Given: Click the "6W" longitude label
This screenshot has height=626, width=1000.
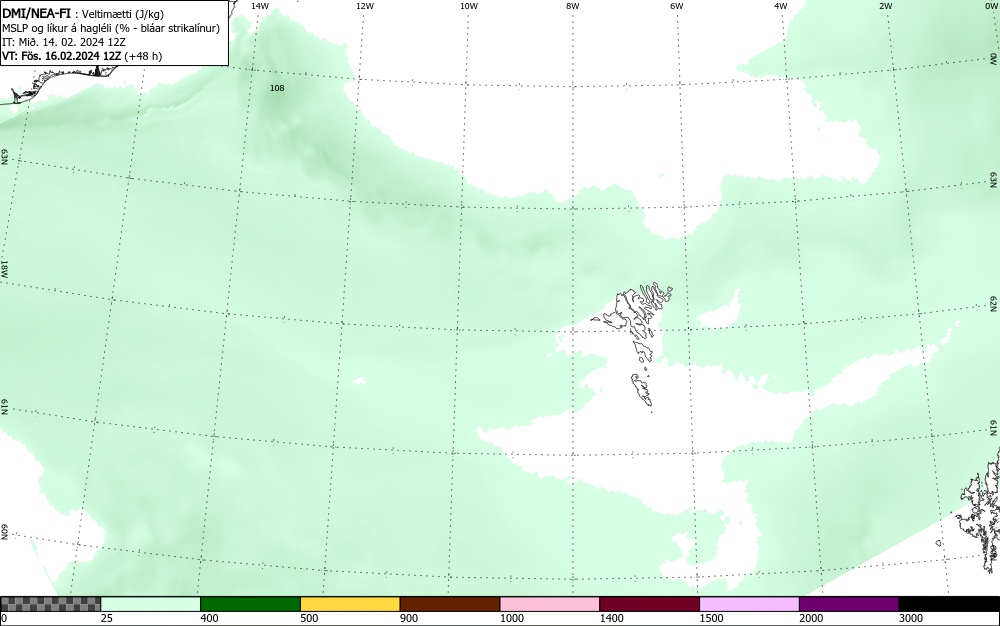Looking at the screenshot, I should [x=677, y=6].
